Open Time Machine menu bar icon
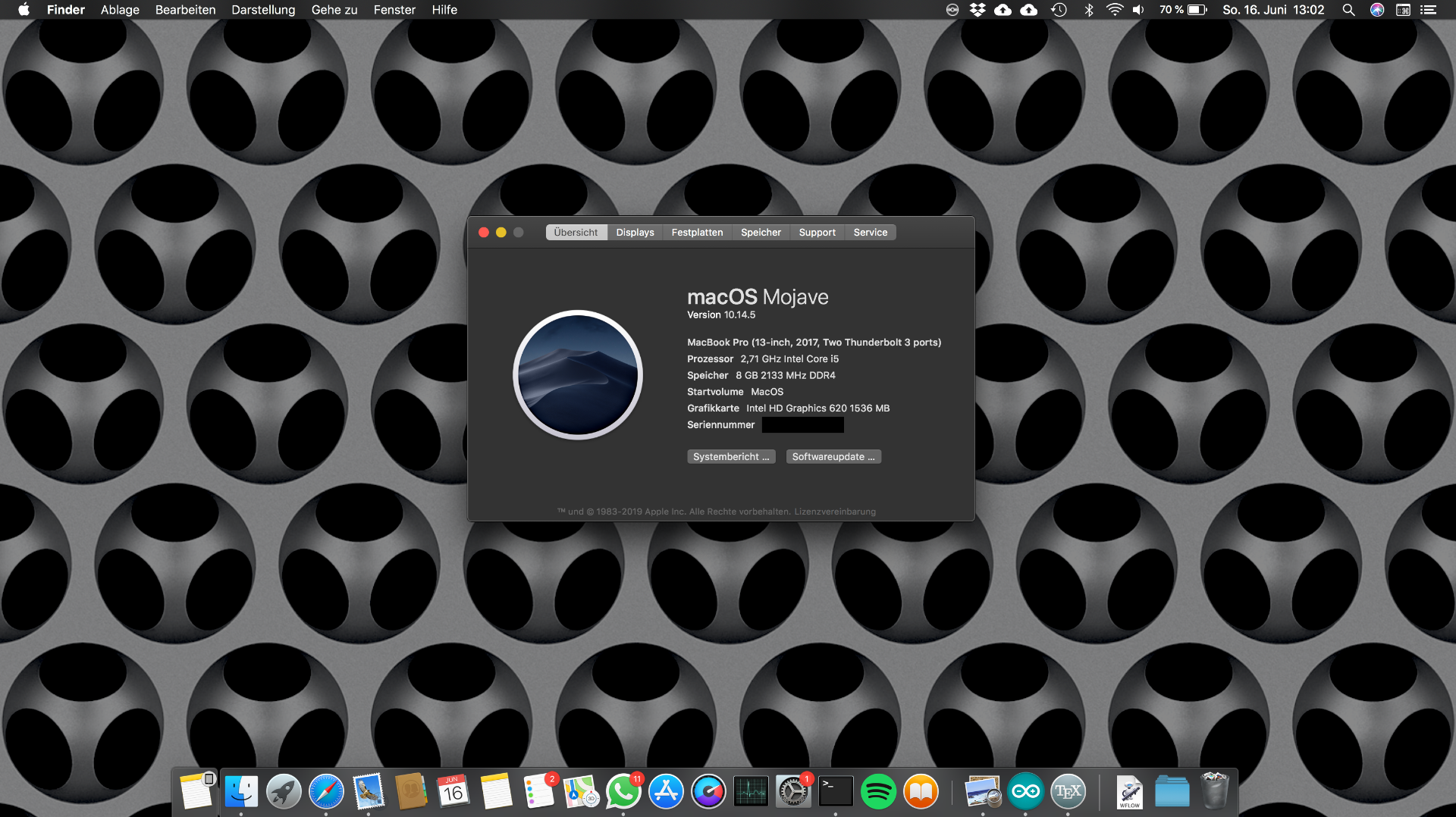The height and width of the screenshot is (817, 1456). tap(1059, 10)
